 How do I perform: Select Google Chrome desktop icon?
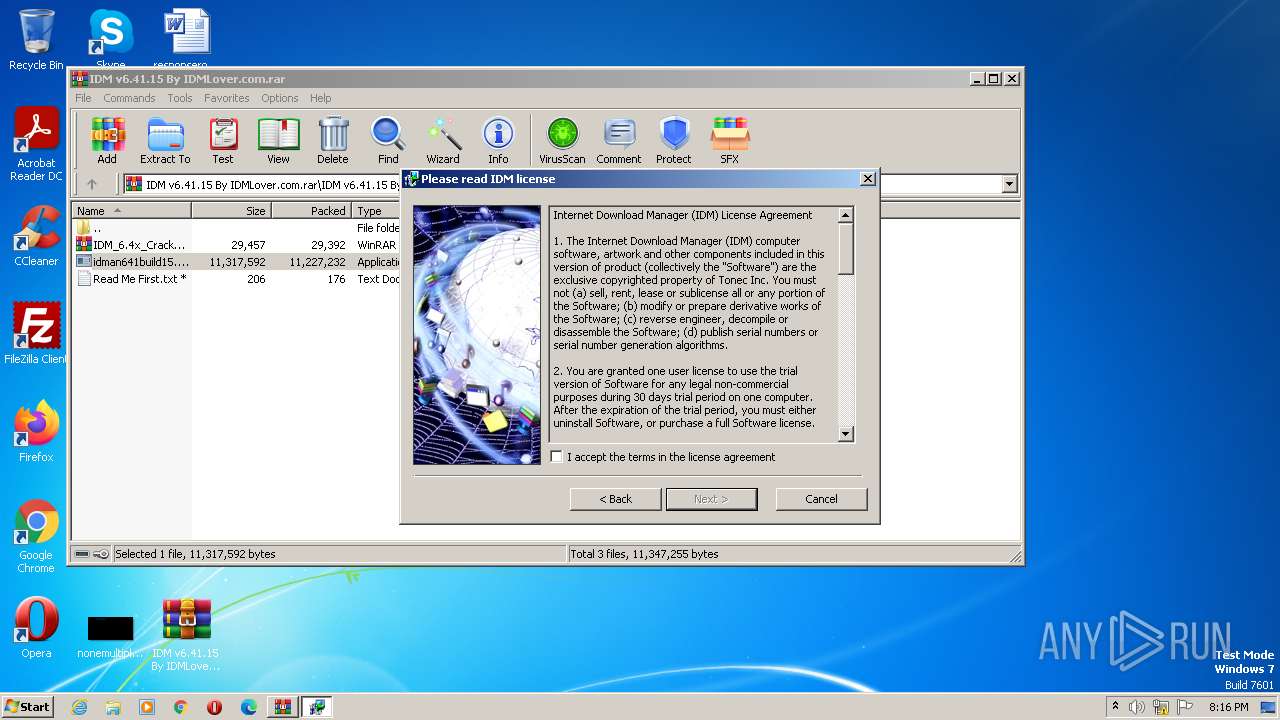(36, 537)
